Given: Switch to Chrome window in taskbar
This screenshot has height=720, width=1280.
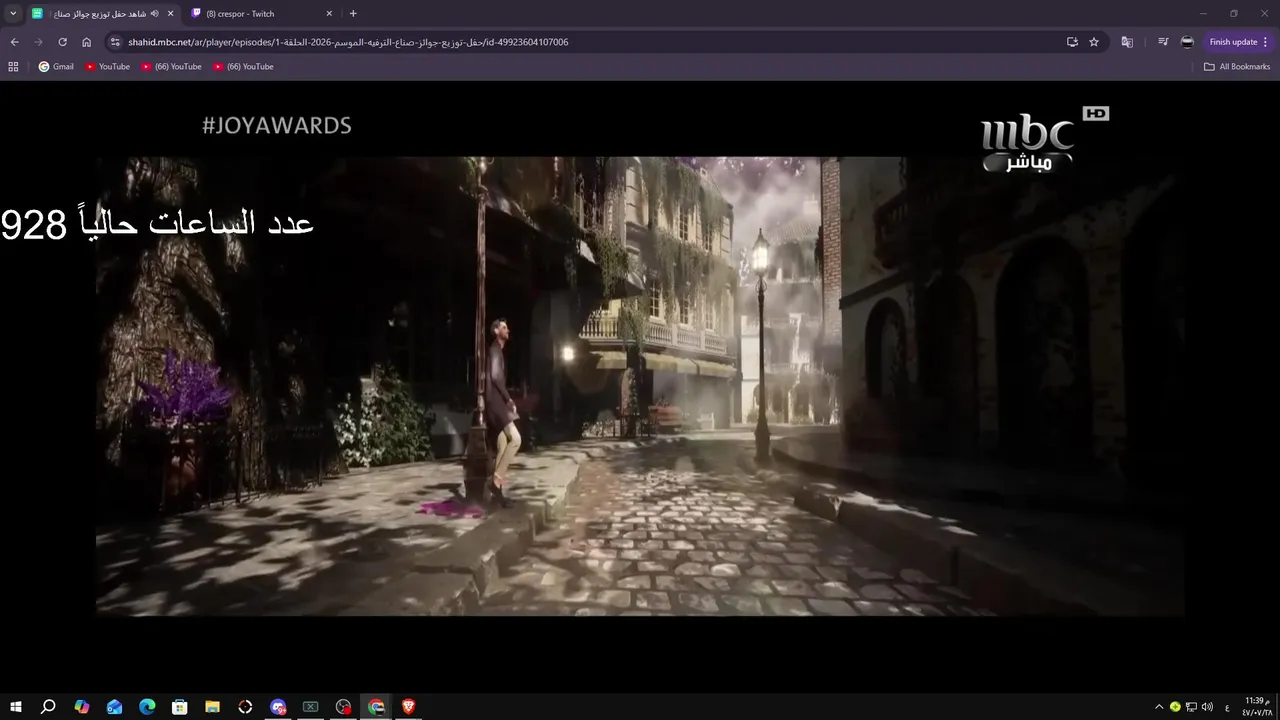Looking at the screenshot, I should pyautogui.click(x=376, y=707).
